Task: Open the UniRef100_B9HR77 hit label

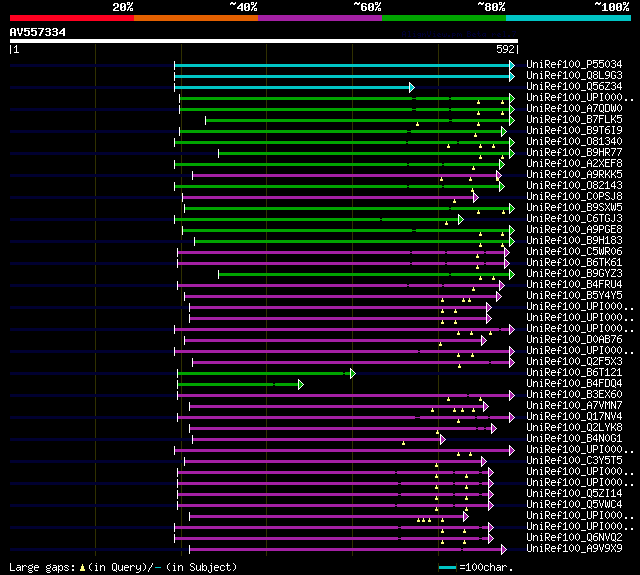Action: (574, 152)
